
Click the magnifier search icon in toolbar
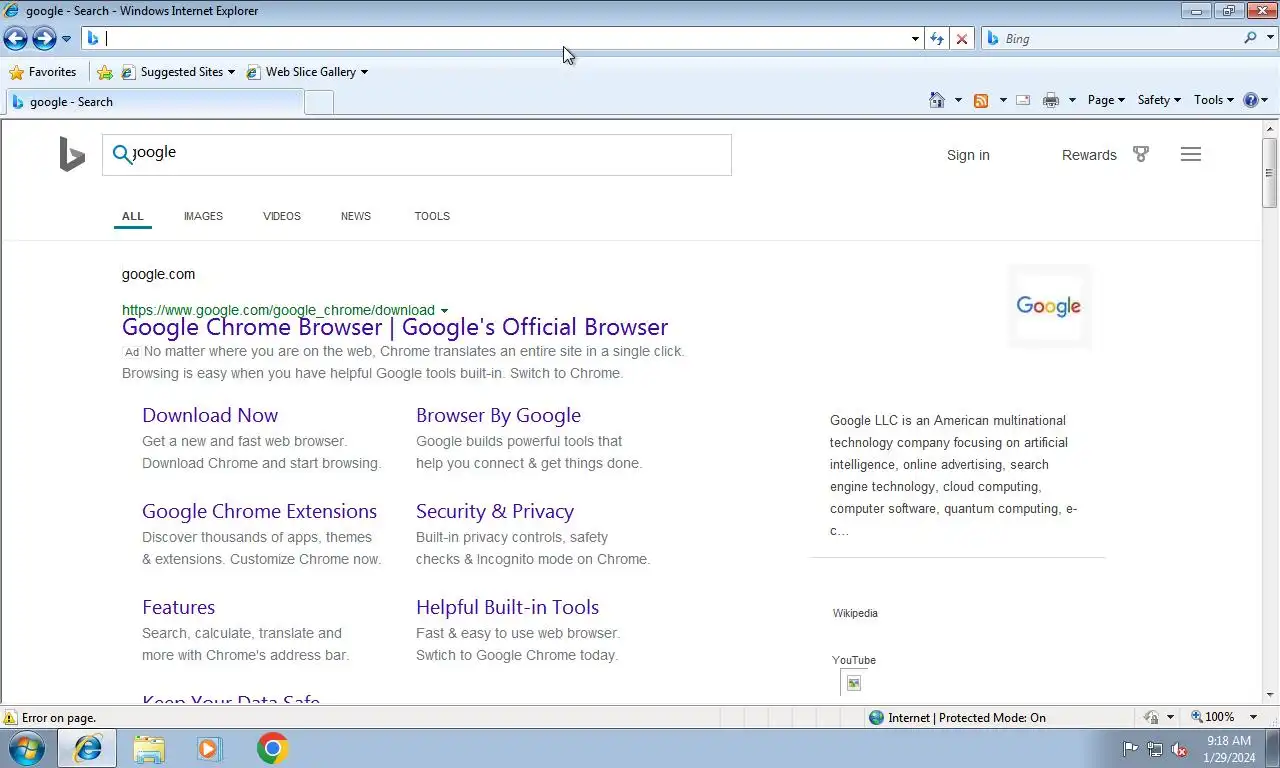click(x=1250, y=38)
